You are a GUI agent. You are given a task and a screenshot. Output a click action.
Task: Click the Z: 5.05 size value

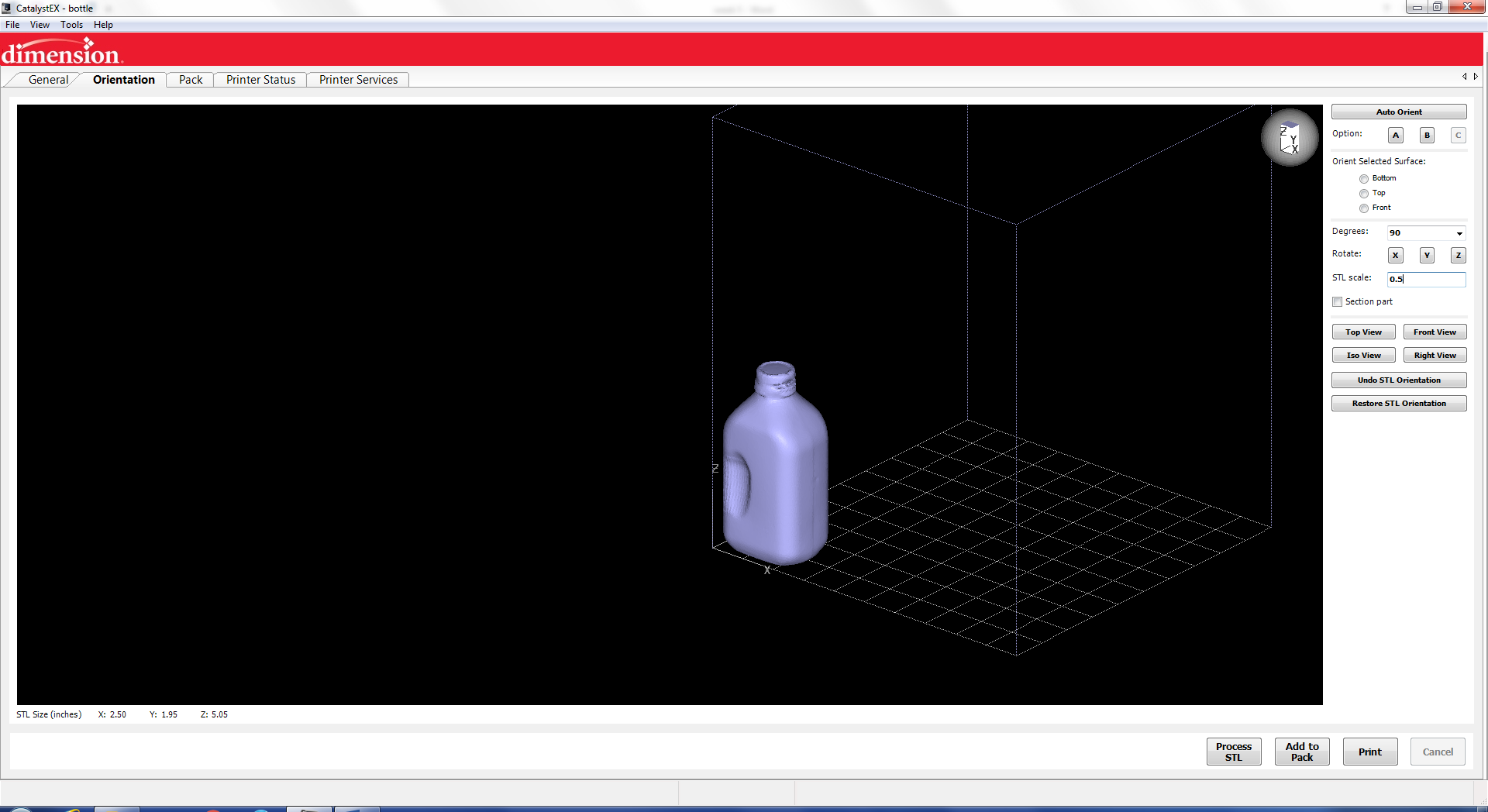214,714
